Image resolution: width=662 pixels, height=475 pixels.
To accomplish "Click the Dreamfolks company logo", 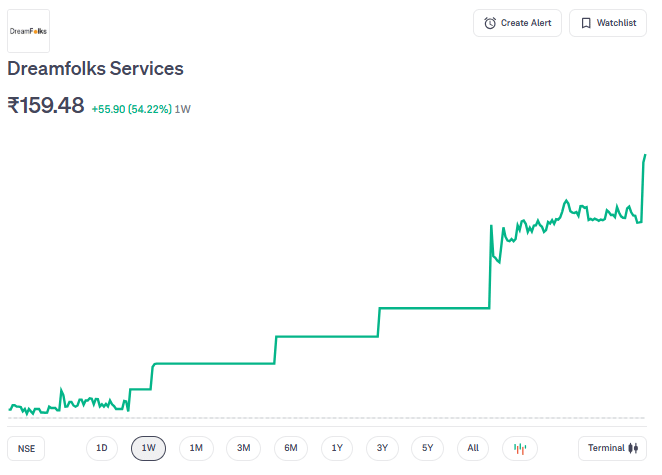I will click(x=28, y=31).
